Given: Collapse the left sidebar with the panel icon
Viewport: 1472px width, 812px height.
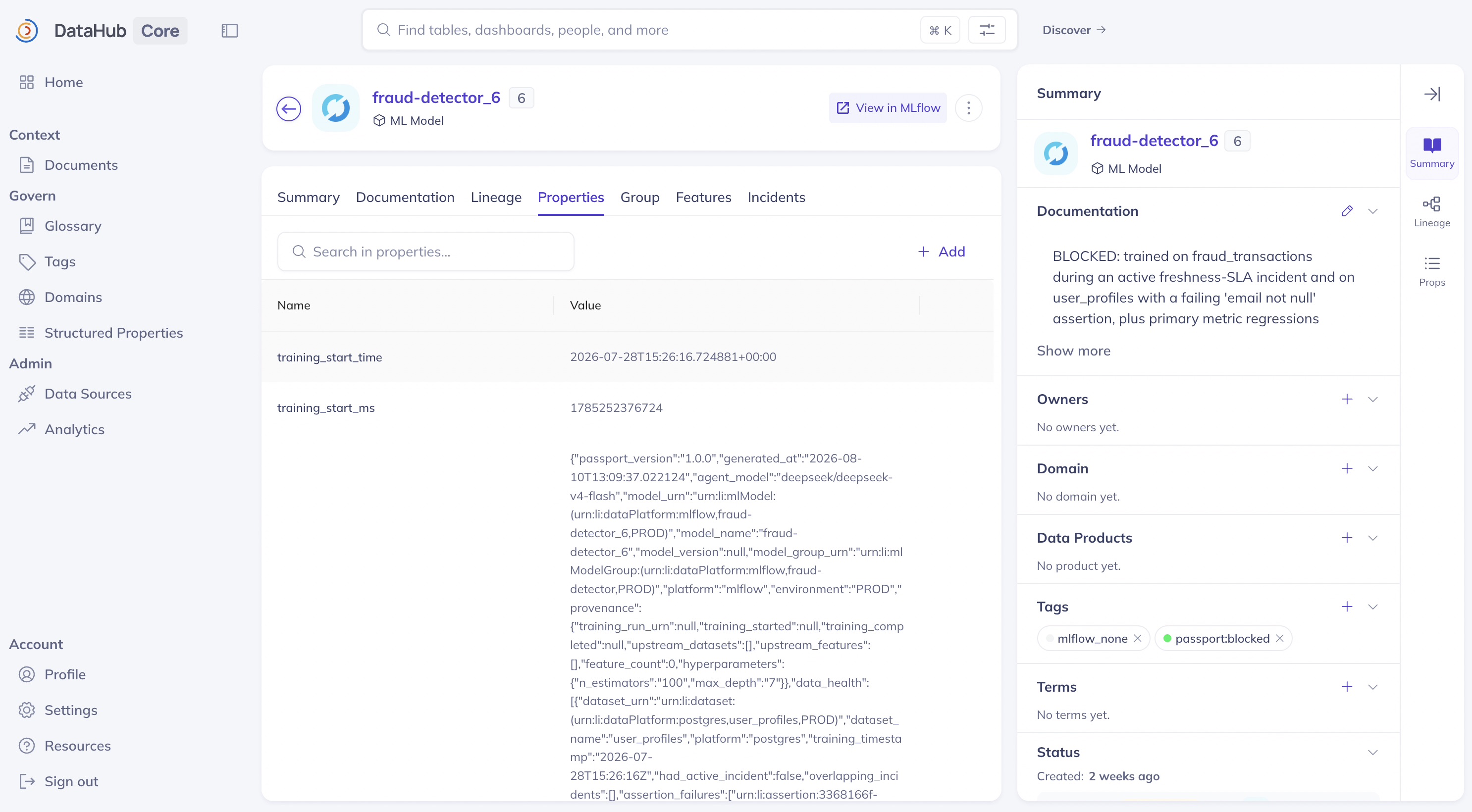Looking at the screenshot, I should point(230,30).
